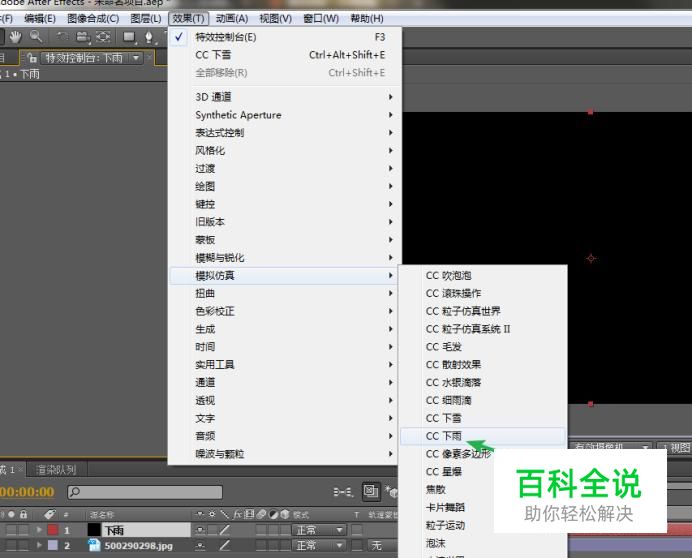Toggle preserve transparency box on 下雨 layer
The height and width of the screenshot is (558, 692).
coord(357,530)
